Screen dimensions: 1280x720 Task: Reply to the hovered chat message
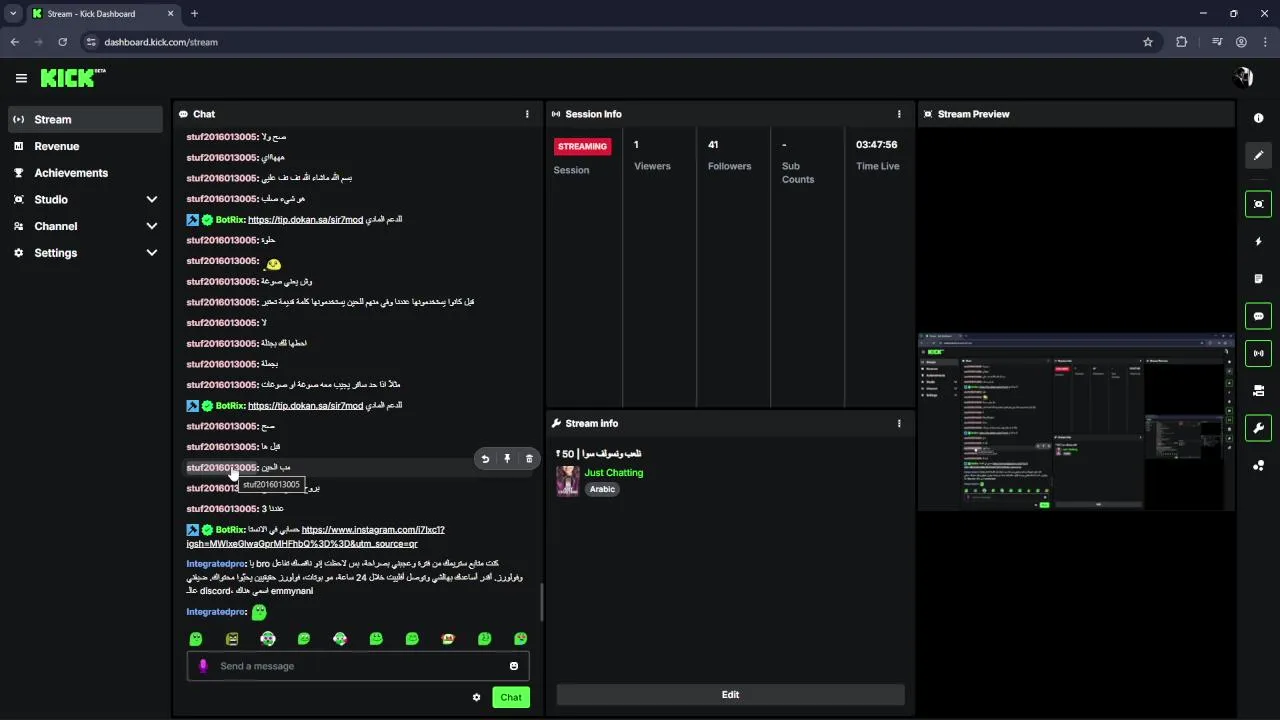point(485,459)
